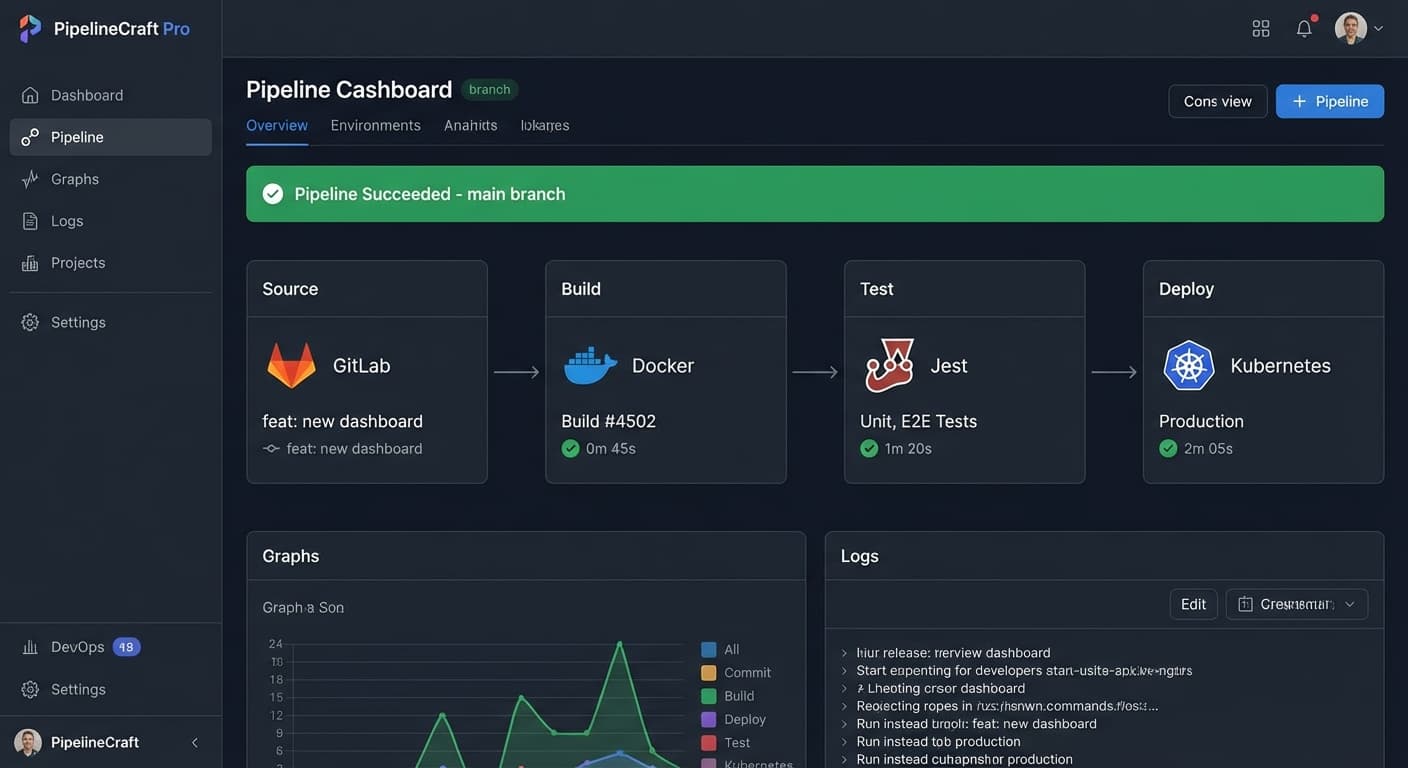Click the green check next to 0m 45s
Screen dimensions: 1408x768
(571, 449)
